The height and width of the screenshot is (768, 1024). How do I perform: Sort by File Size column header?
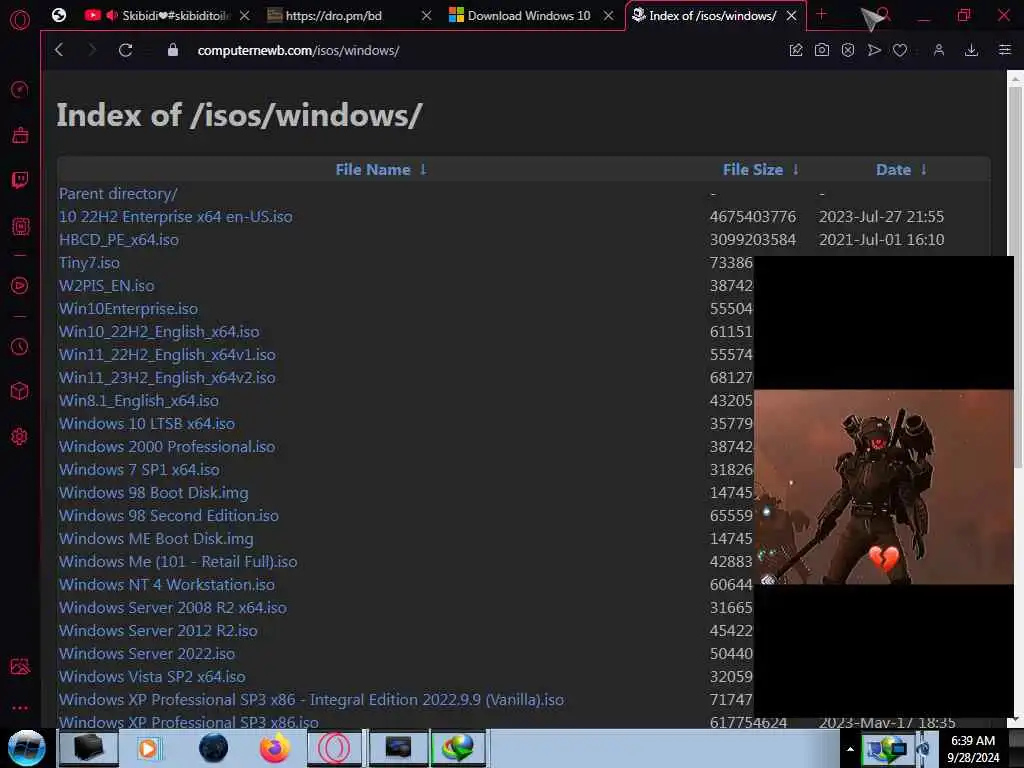click(x=760, y=170)
